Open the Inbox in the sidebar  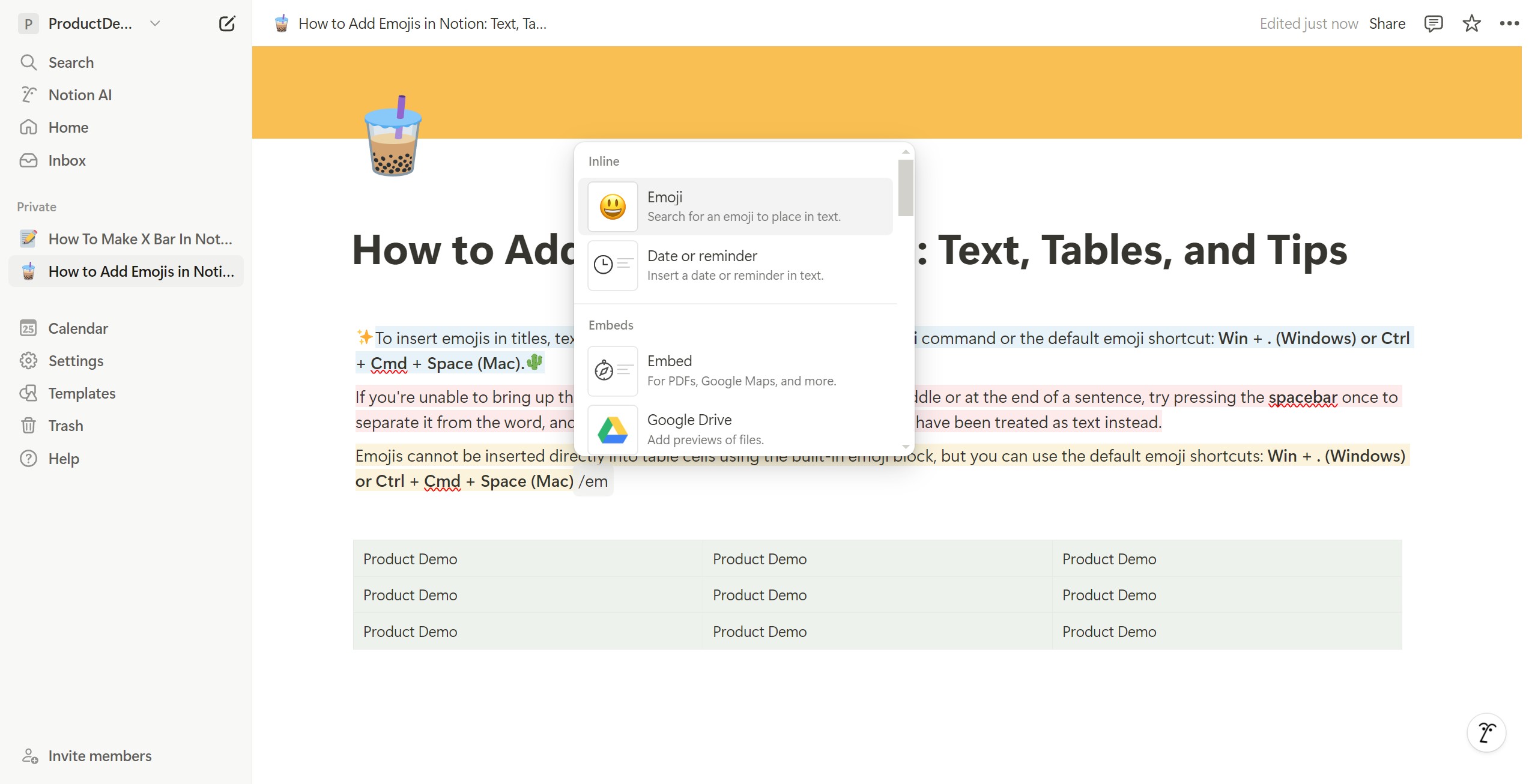click(x=126, y=160)
